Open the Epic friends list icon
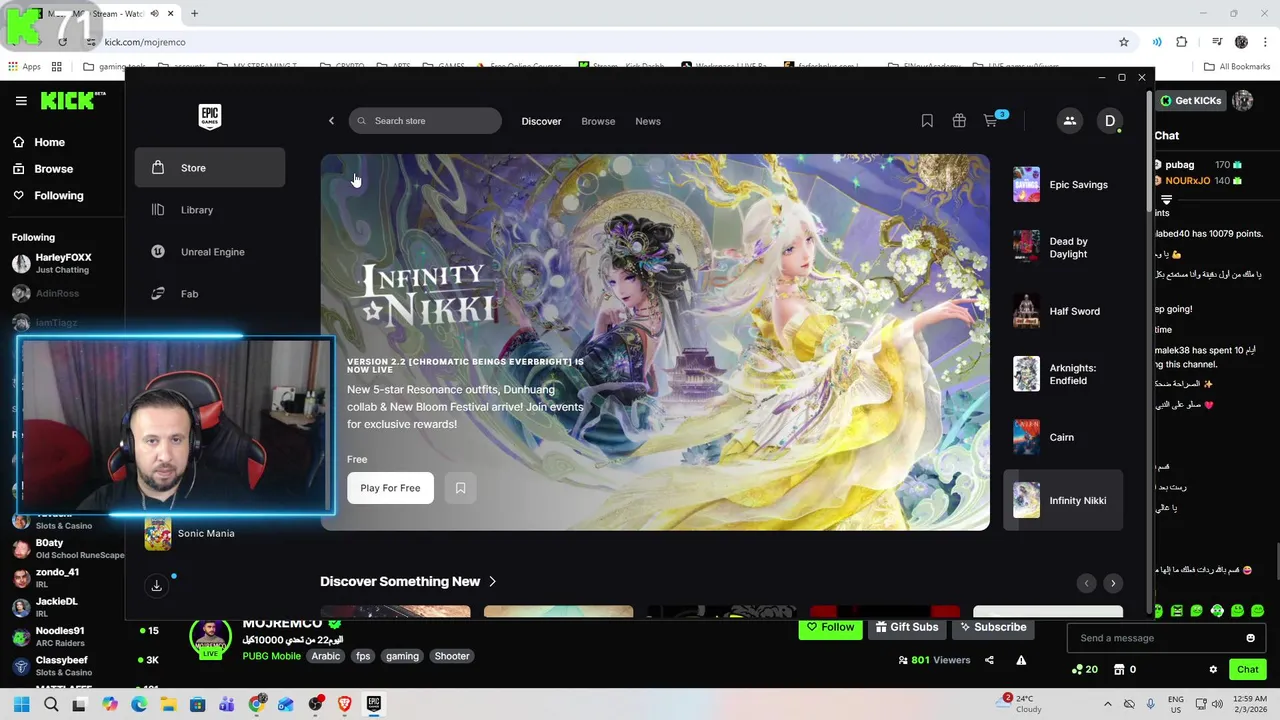 pyautogui.click(x=1069, y=121)
